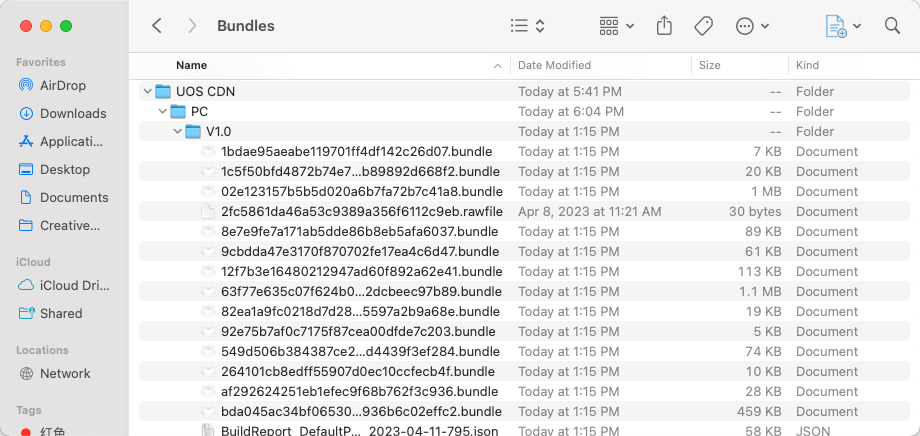The height and width of the screenshot is (436, 920).
Task: Select the 2fc5861da46a...rawfile file
Action: point(362,211)
